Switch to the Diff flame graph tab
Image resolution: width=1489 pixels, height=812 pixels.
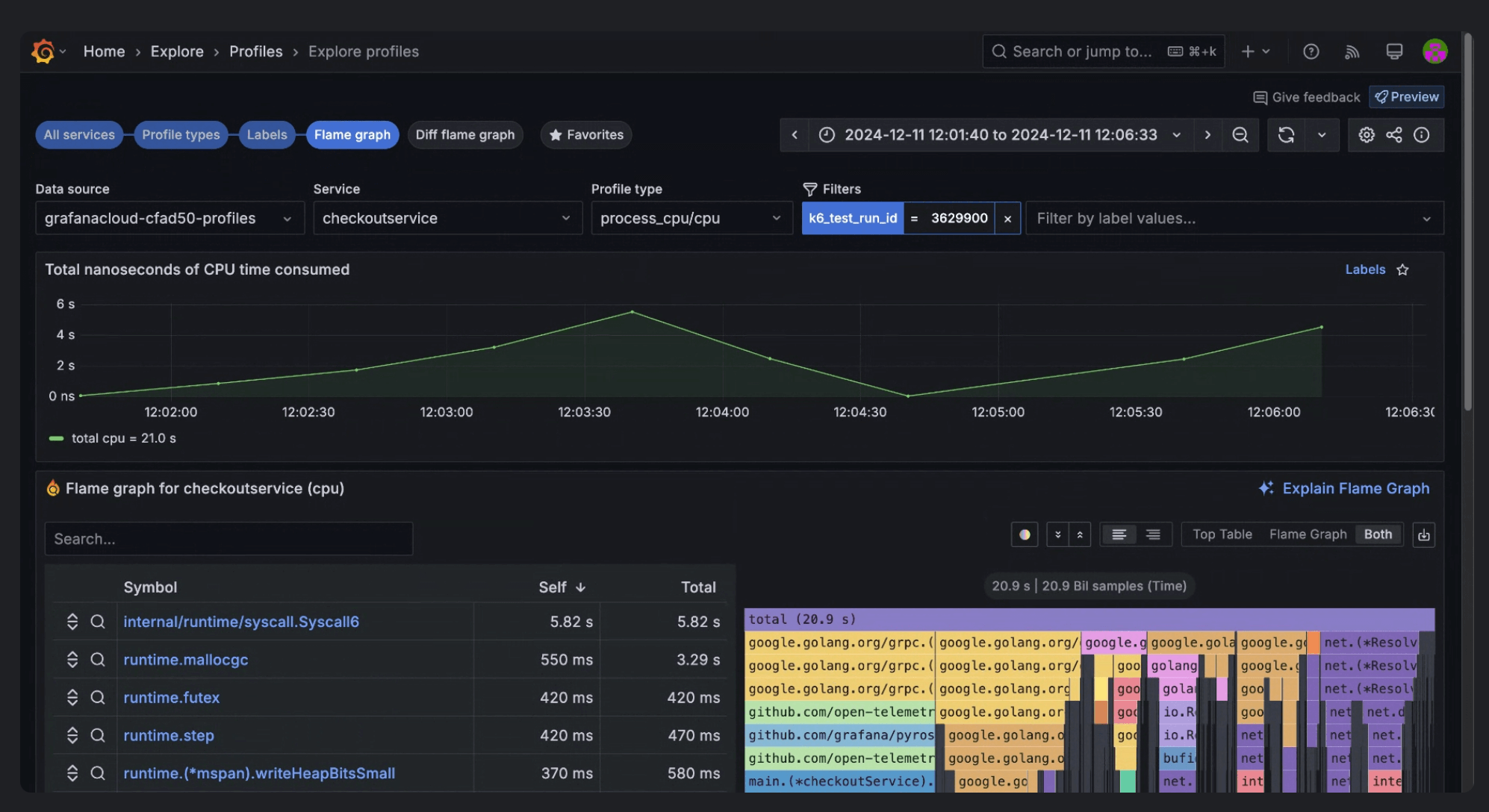point(464,134)
